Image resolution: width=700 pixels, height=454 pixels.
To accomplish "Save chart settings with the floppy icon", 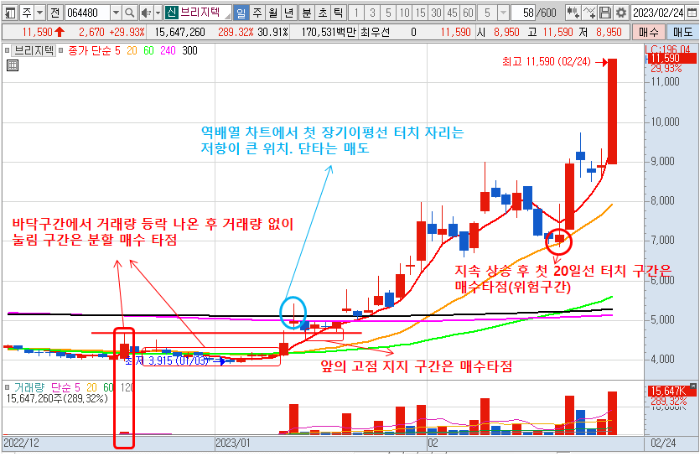I will click(x=605, y=12).
